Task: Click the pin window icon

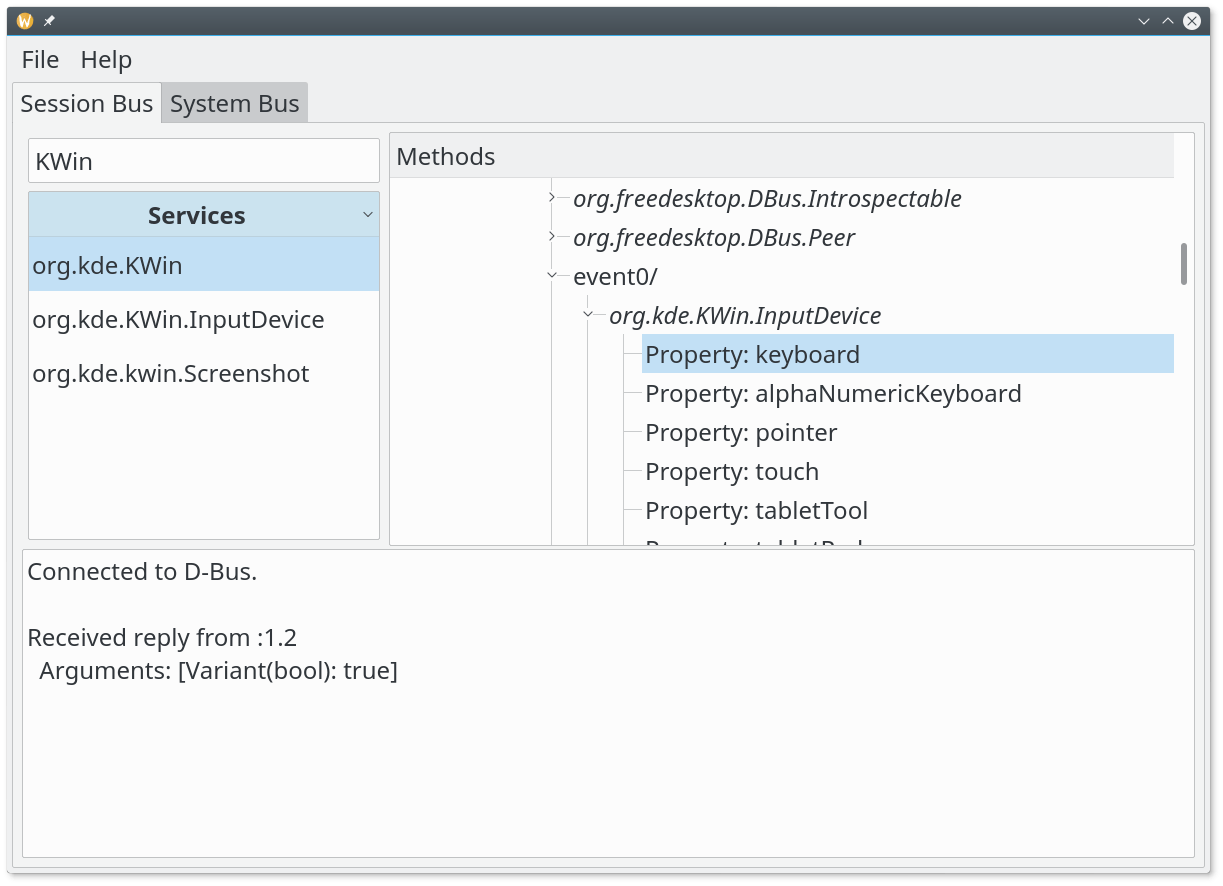Action: tap(49, 21)
